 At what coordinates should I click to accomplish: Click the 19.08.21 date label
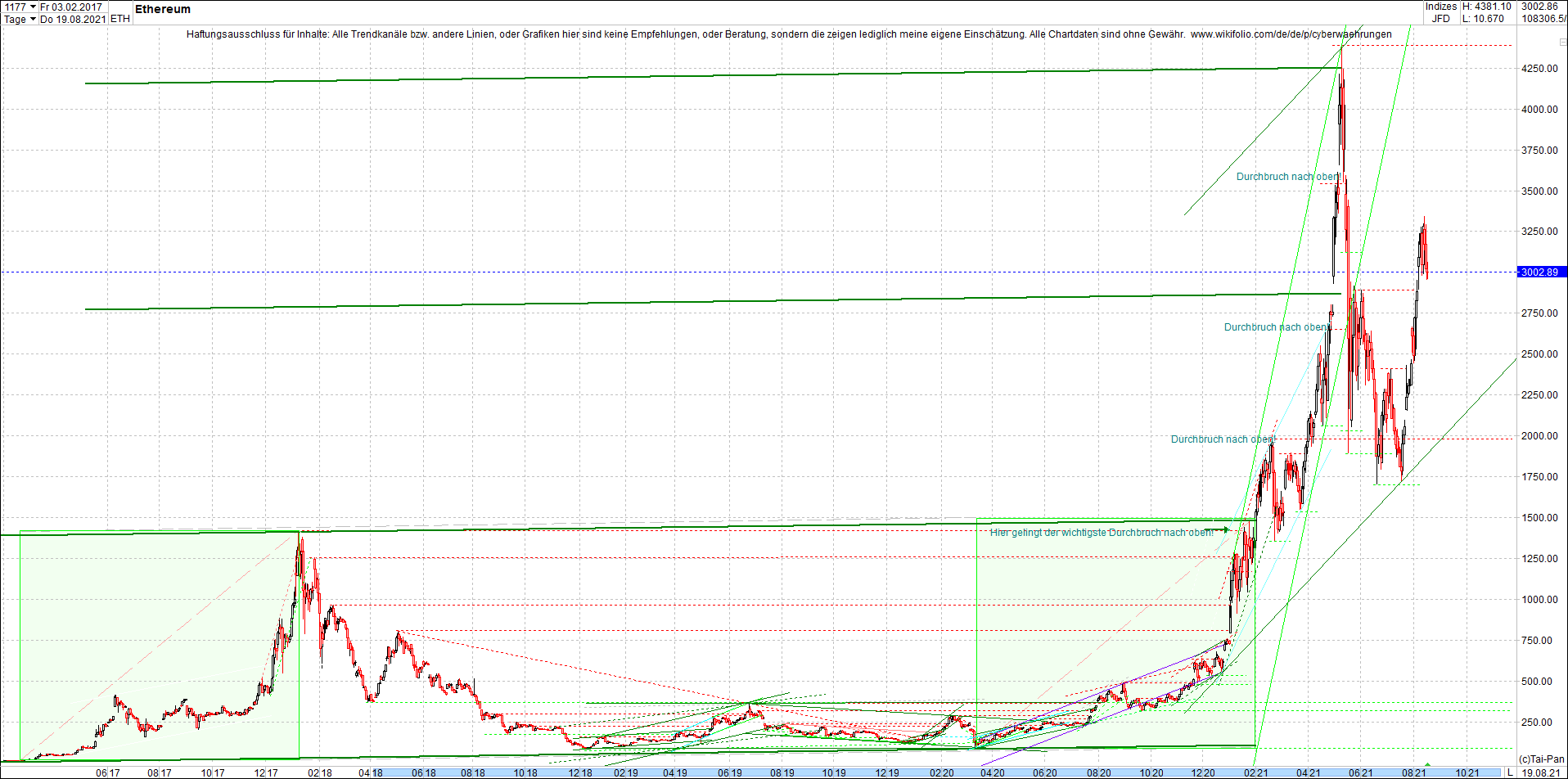point(1540,772)
